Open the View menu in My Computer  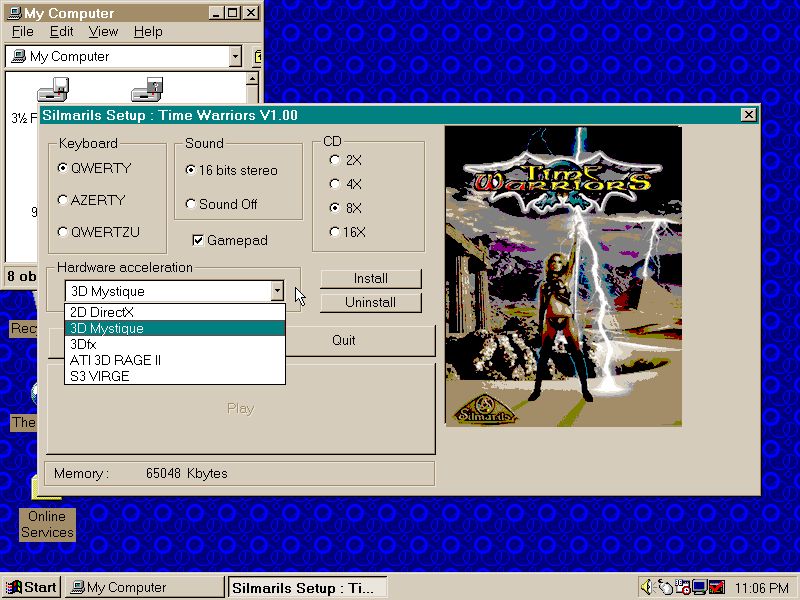[x=103, y=32]
